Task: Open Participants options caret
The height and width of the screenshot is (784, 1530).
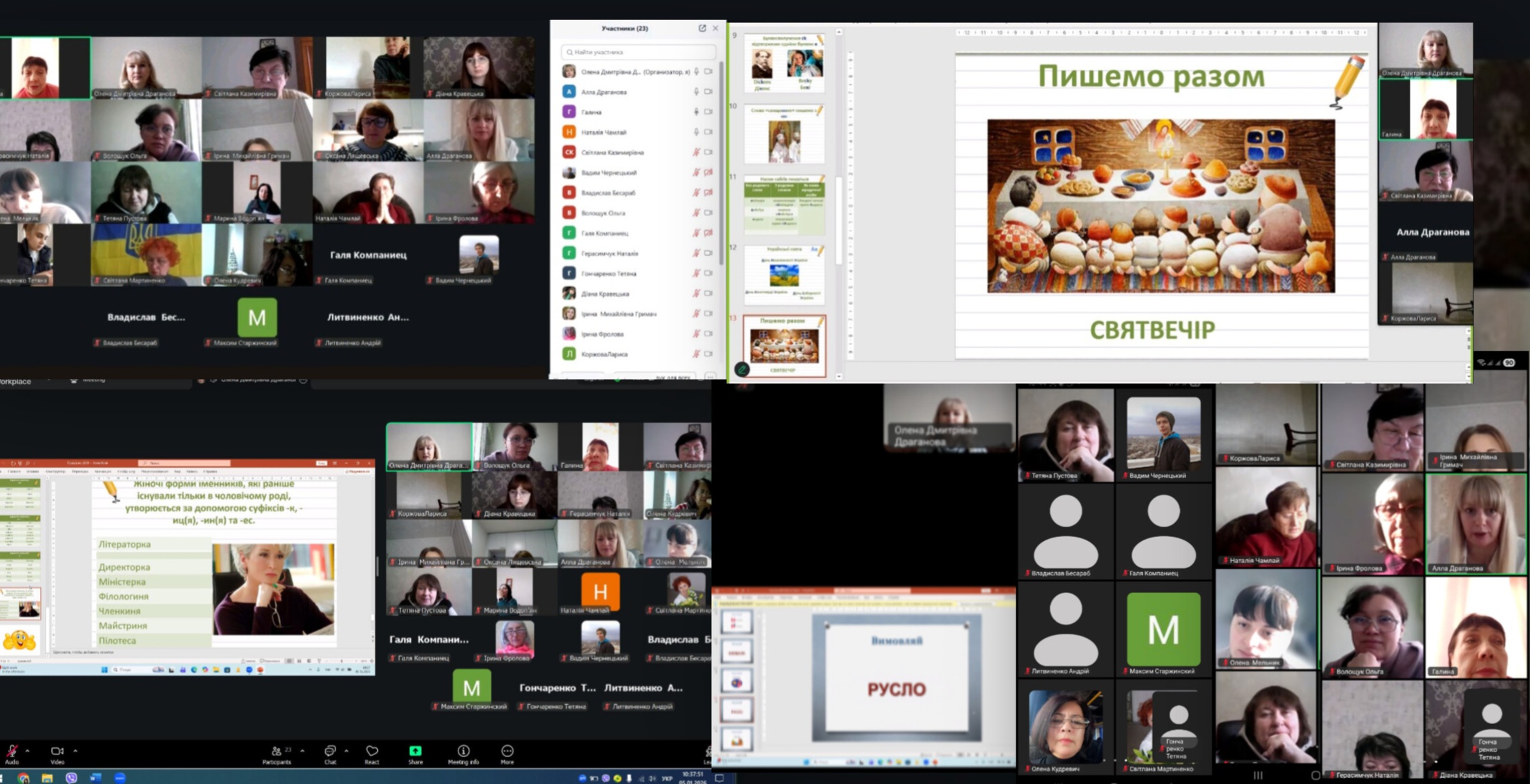Action: click(302, 751)
